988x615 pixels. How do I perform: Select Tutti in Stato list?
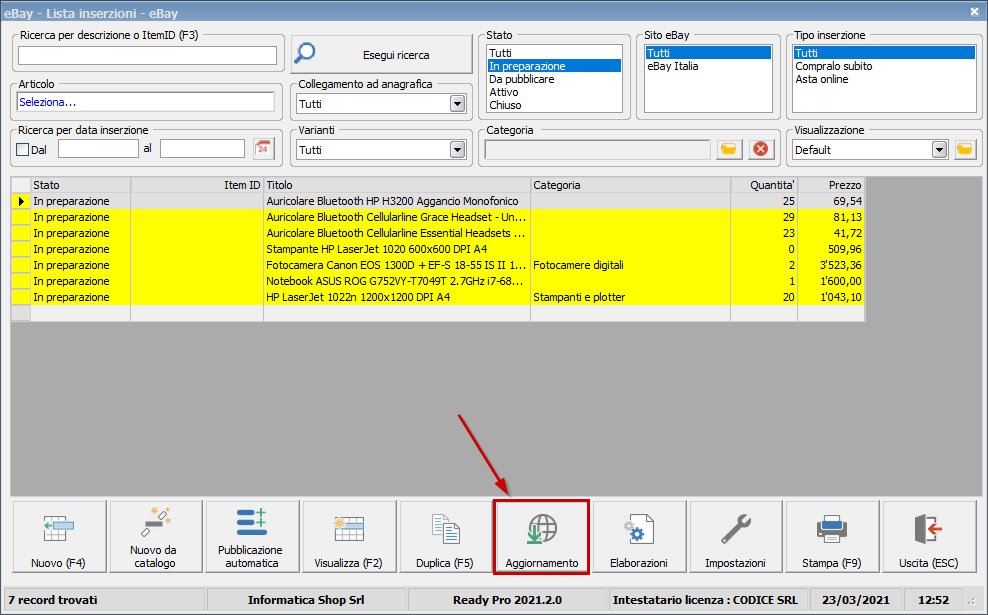coord(554,53)
